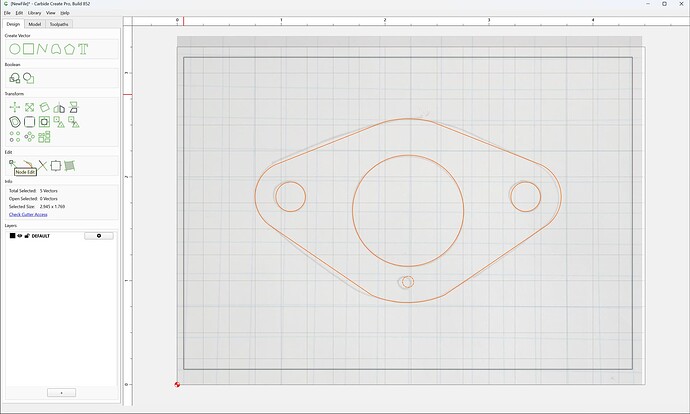Click the crossed-lines Trim Vectors icon
690x414 pixels.
[x=42, y=165]
